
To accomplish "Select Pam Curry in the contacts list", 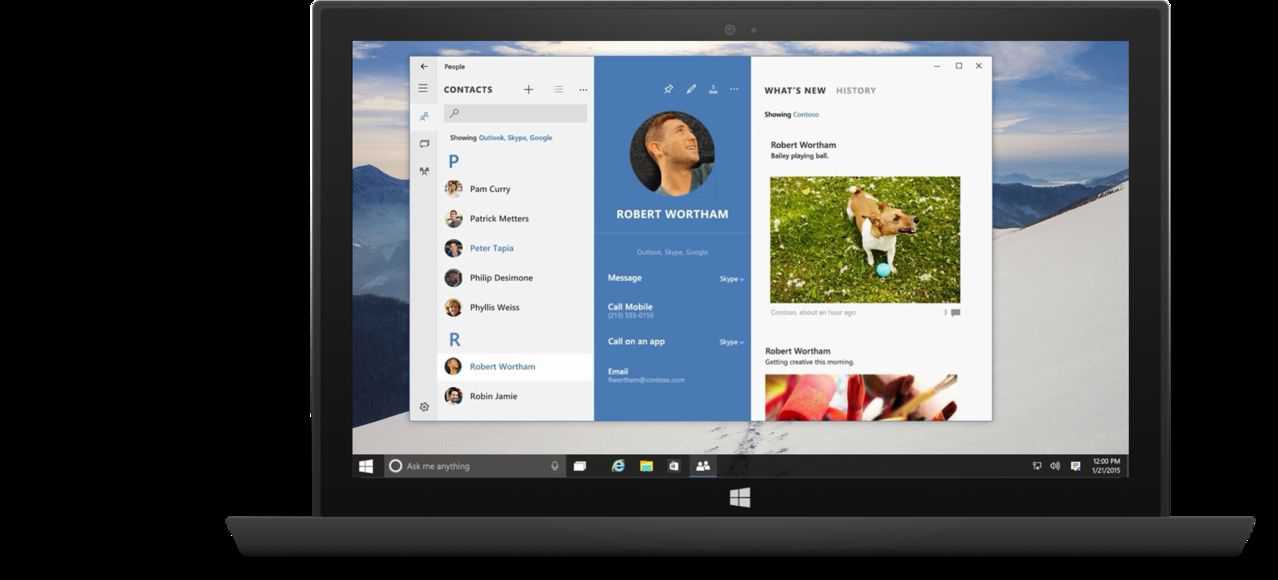I will coord(489,189).
